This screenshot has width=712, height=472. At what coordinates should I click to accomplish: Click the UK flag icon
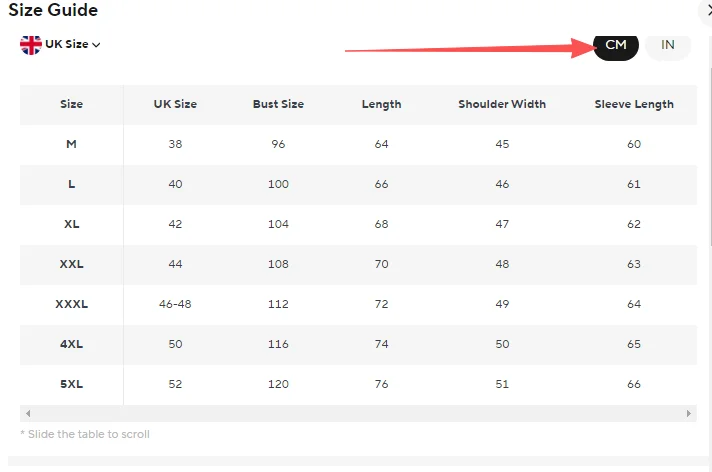[31, 45]
